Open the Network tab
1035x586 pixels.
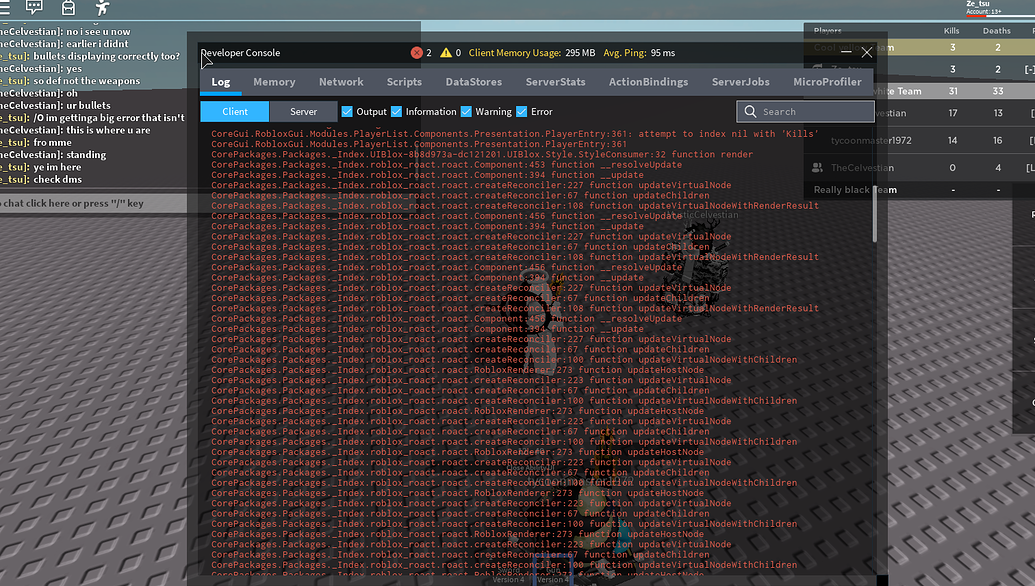[x=341, y=82]
